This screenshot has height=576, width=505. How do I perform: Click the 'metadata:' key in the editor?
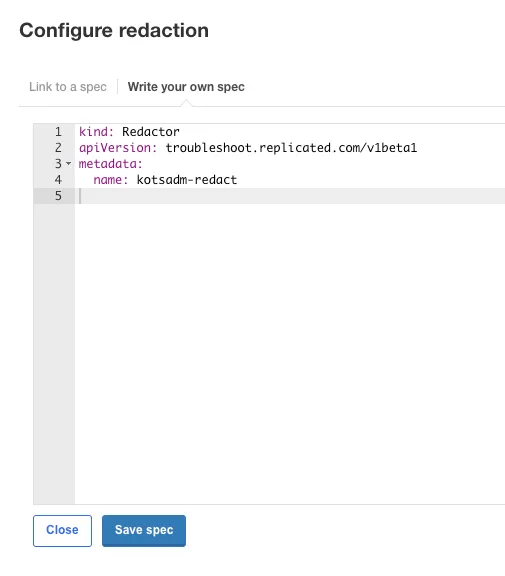coord(111,163)
